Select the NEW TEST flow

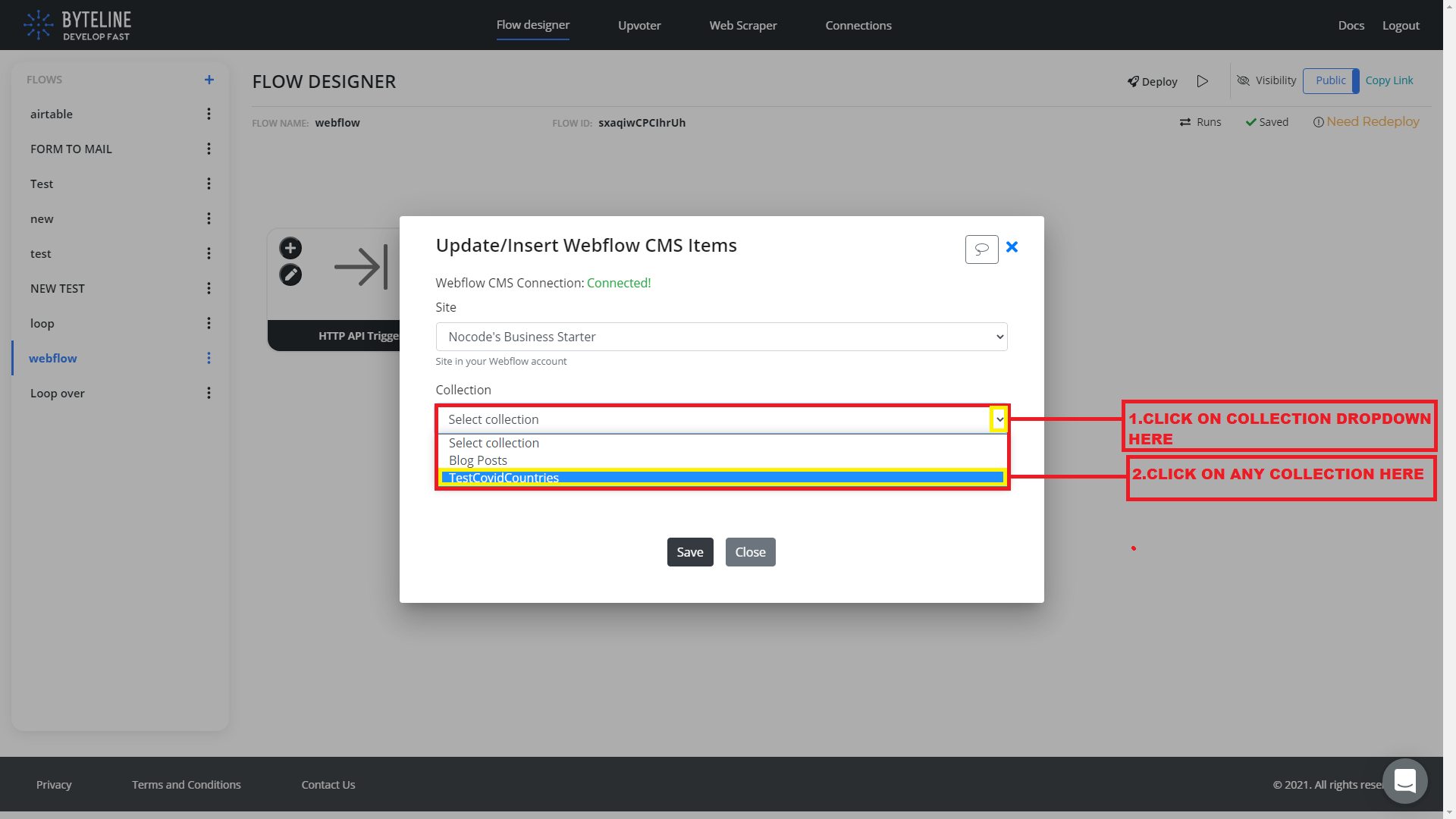pos(58,288)
